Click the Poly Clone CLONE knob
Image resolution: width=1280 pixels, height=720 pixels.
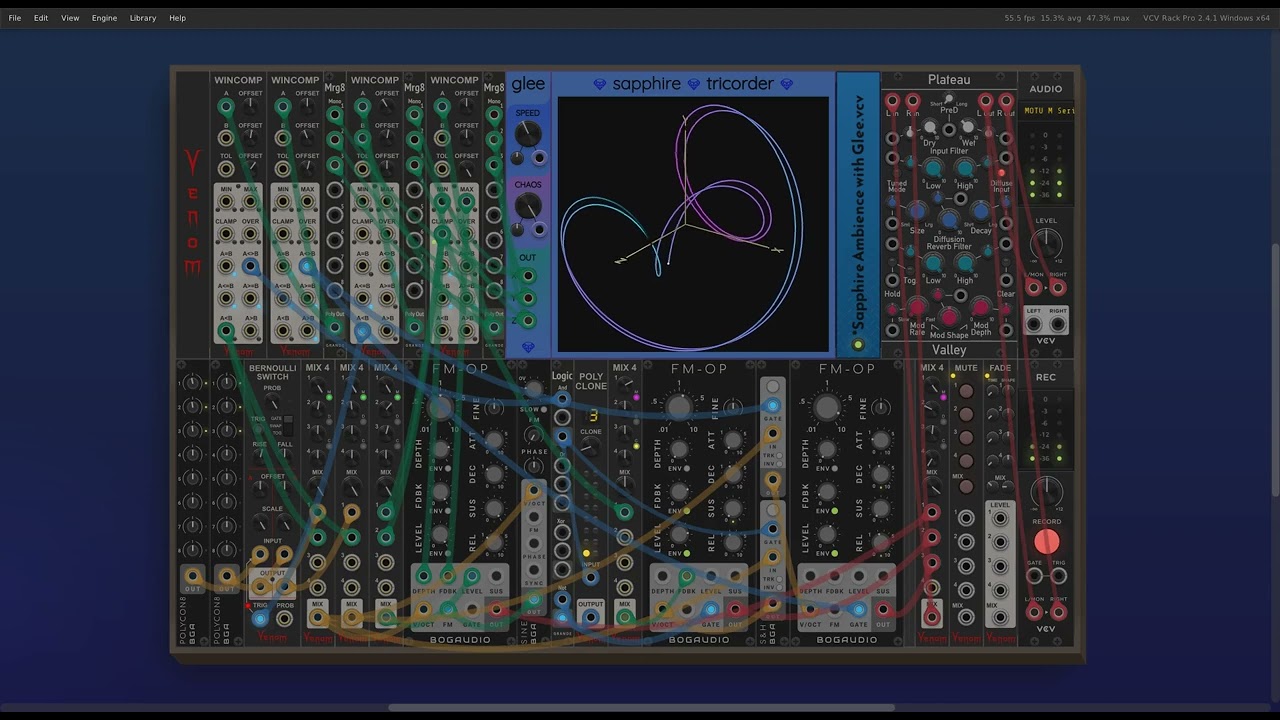coord(591,447)
